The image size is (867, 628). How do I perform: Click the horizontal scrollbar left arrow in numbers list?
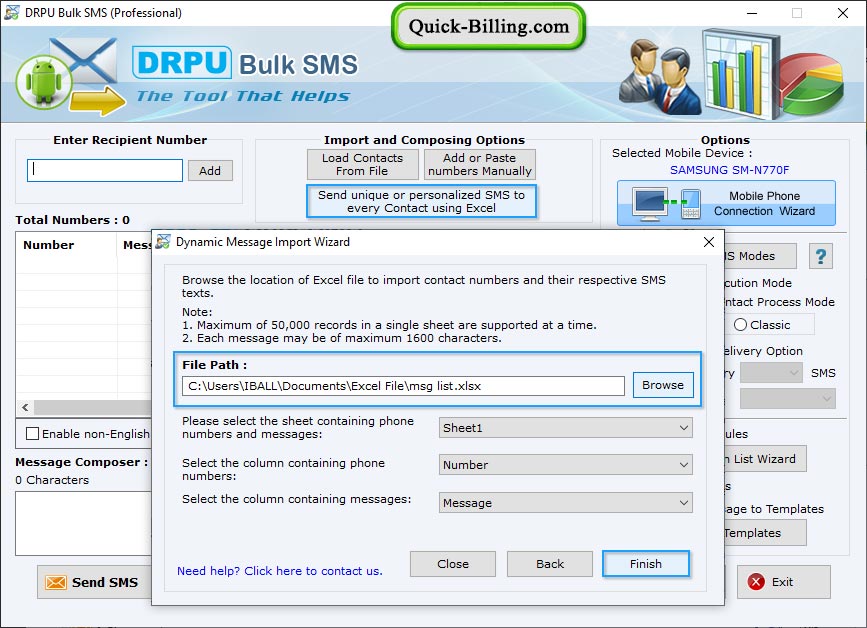[x=25, y=407]
